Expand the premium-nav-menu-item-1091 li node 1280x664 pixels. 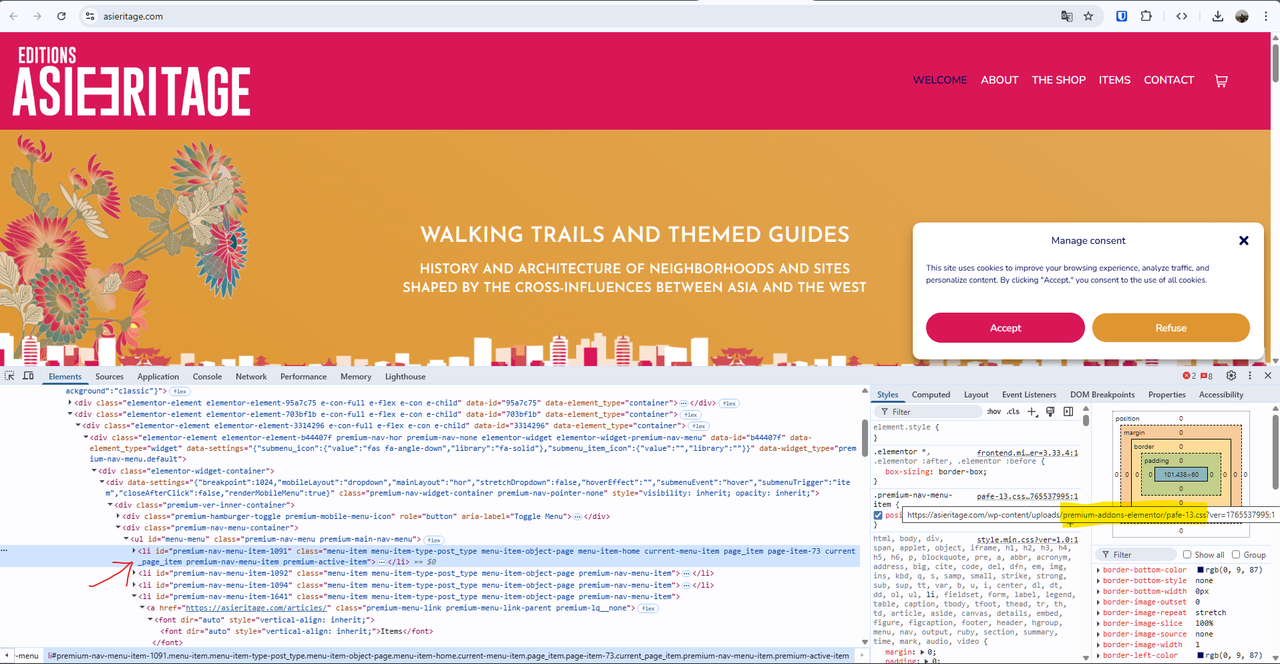(134, 551)
